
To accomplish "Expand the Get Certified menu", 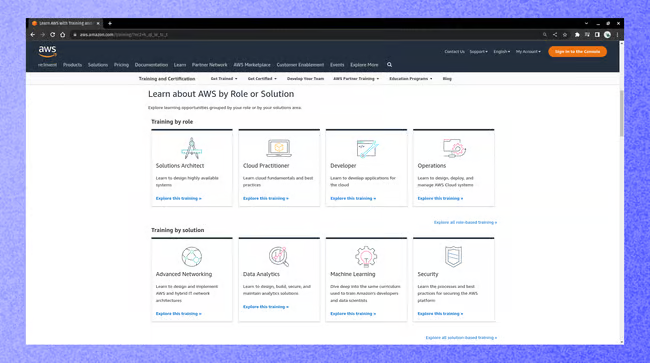I will [x=262, y=79].
